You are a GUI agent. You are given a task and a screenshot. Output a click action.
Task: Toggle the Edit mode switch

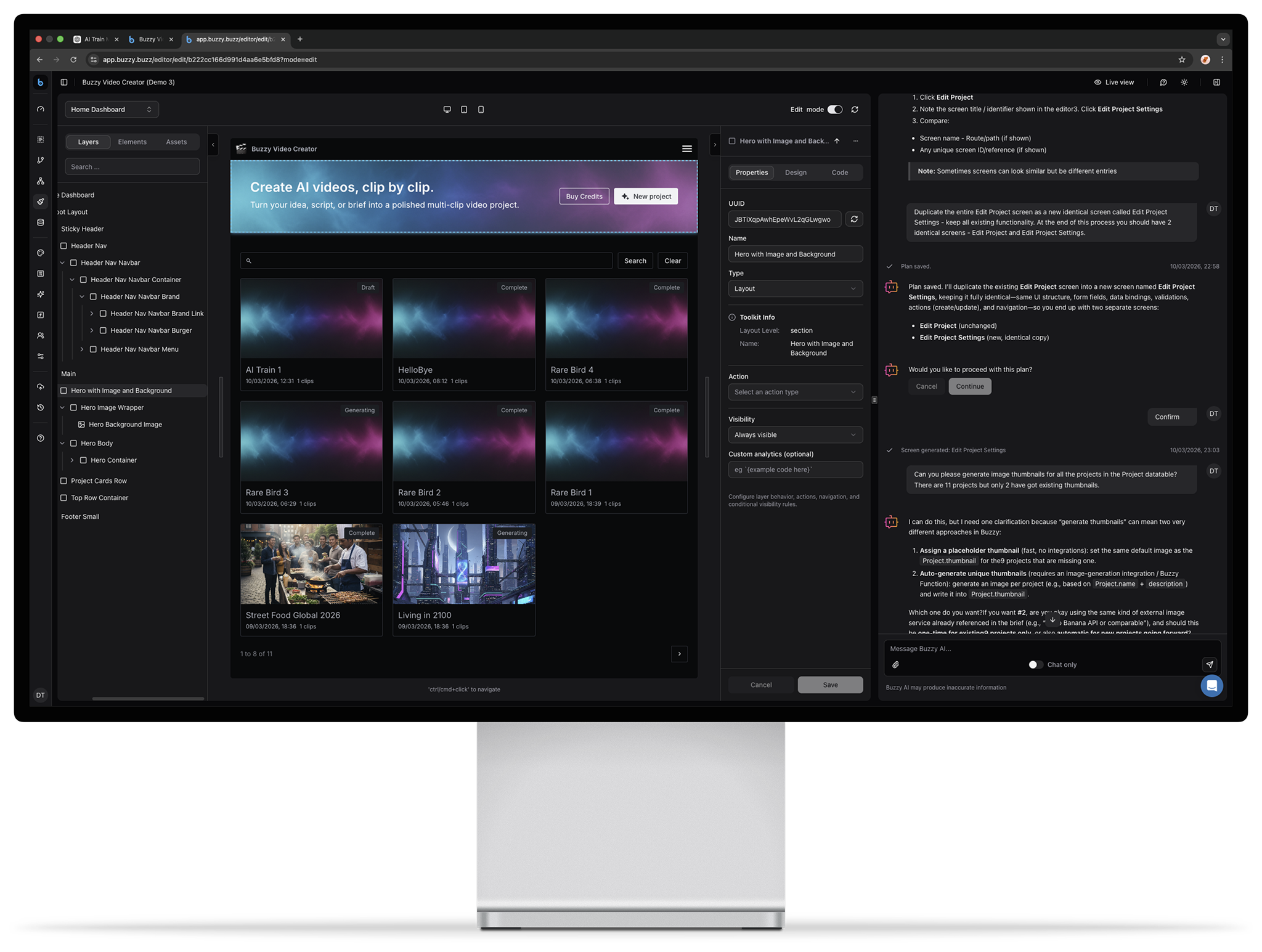(x=834, y=110)
